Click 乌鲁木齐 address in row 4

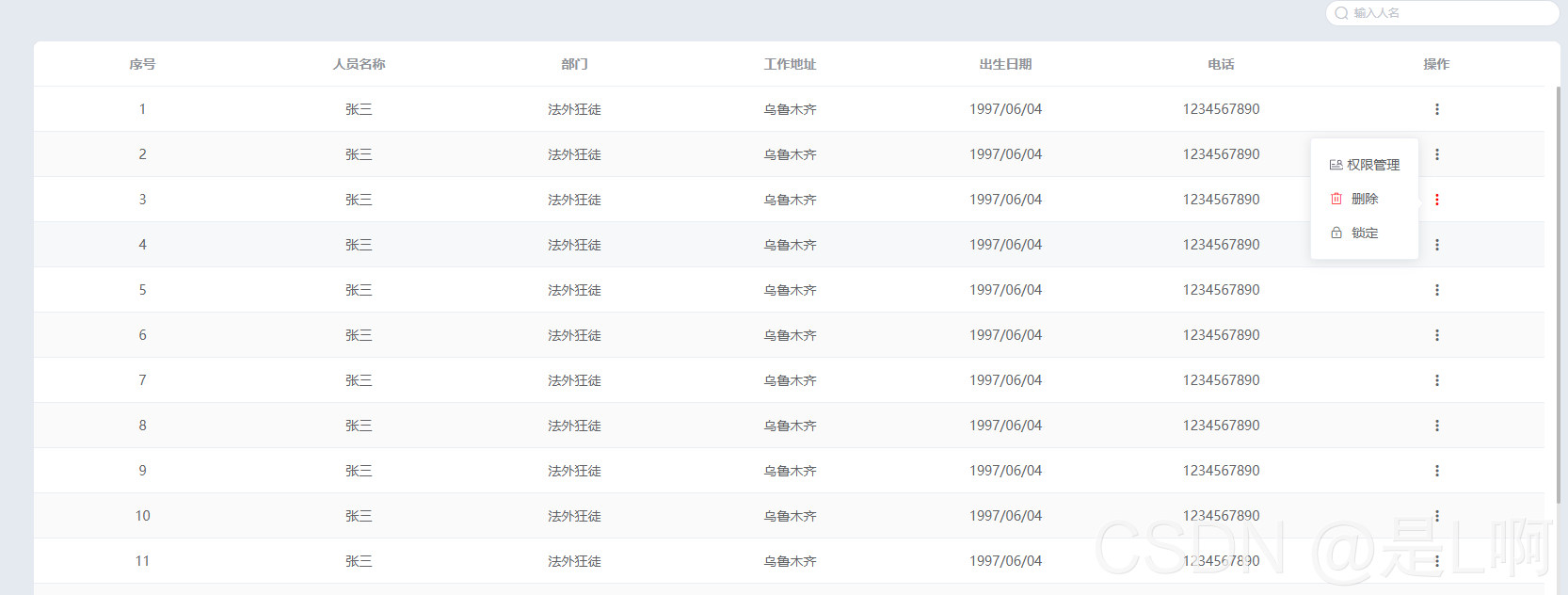pos(790,245)
